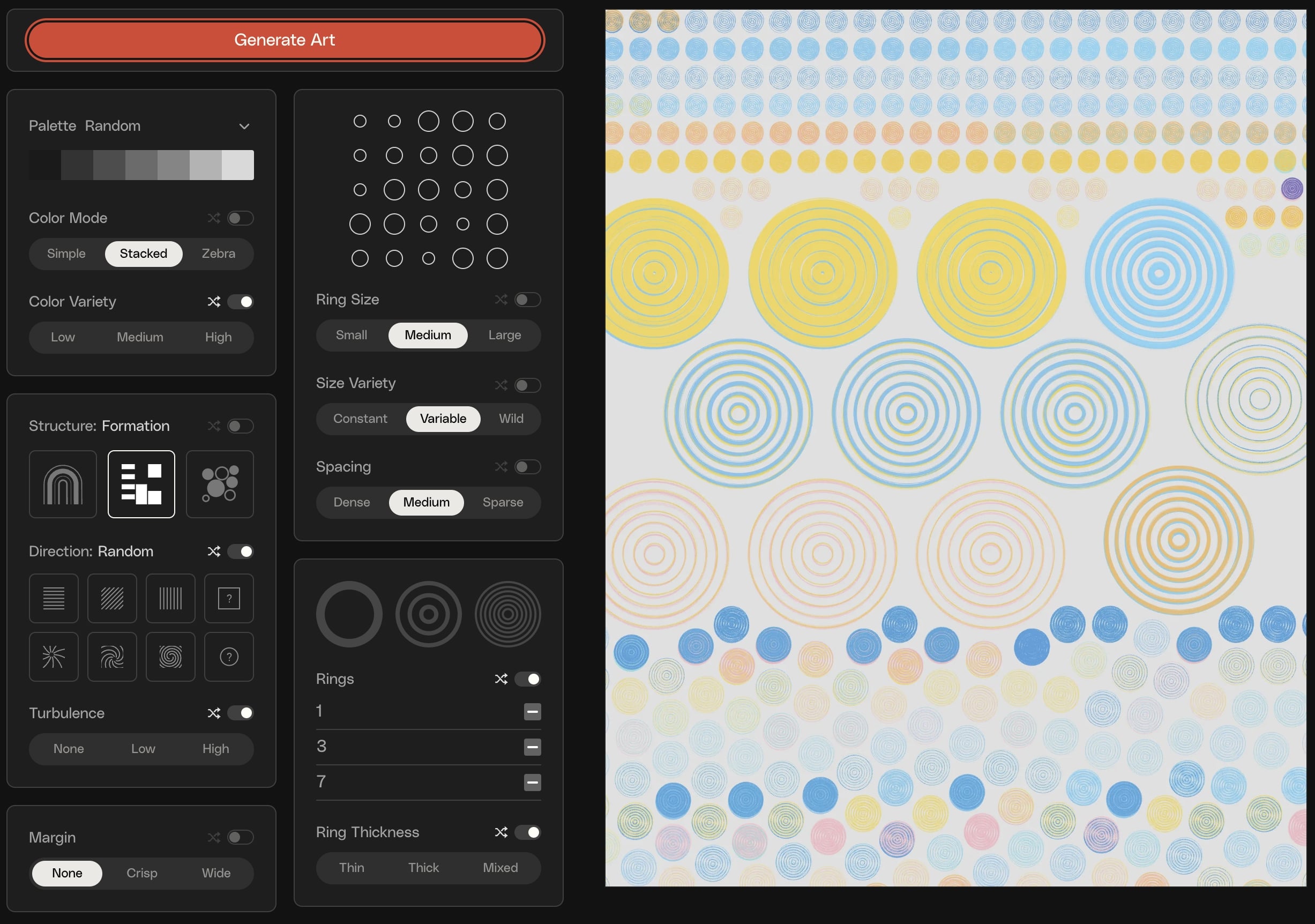Click the ring size grid preview
The height and width of the screenshot is (924, 1315).
(428, 190)
